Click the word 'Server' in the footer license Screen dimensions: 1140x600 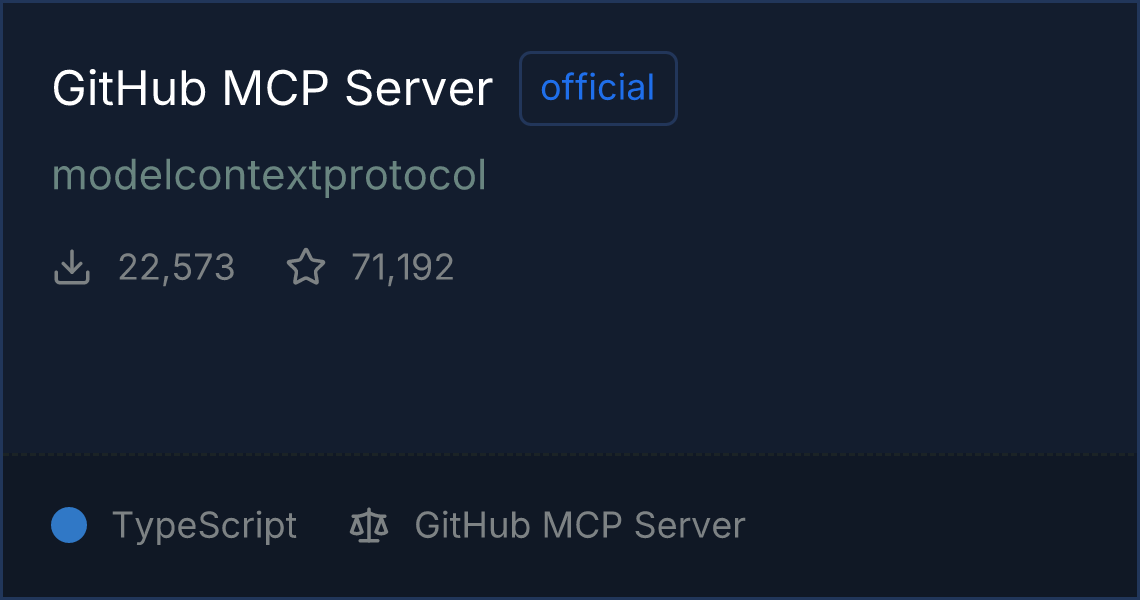pyautogui.click(x=689, y=525)
